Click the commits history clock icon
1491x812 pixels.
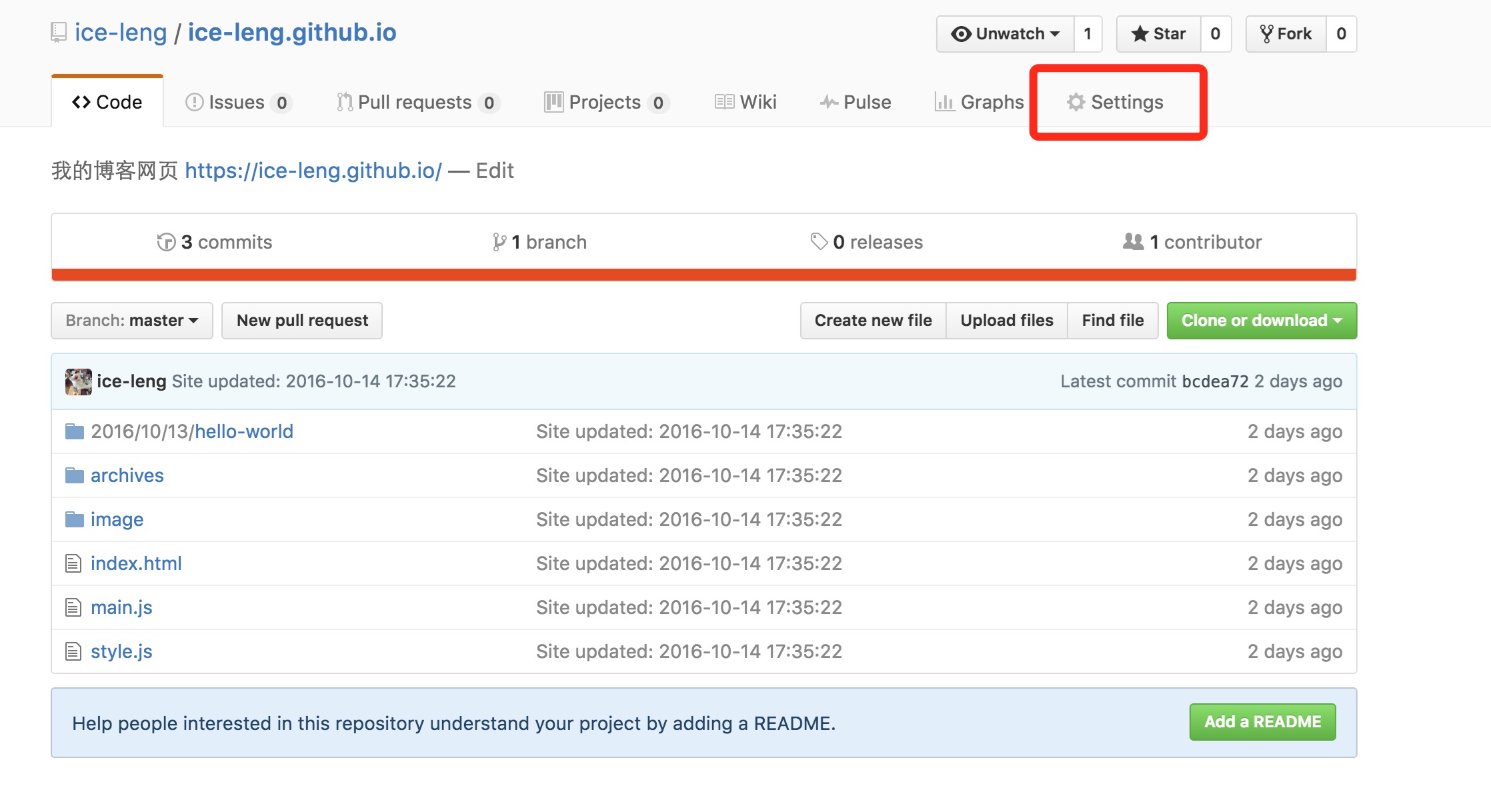click(x=165, y=242)
